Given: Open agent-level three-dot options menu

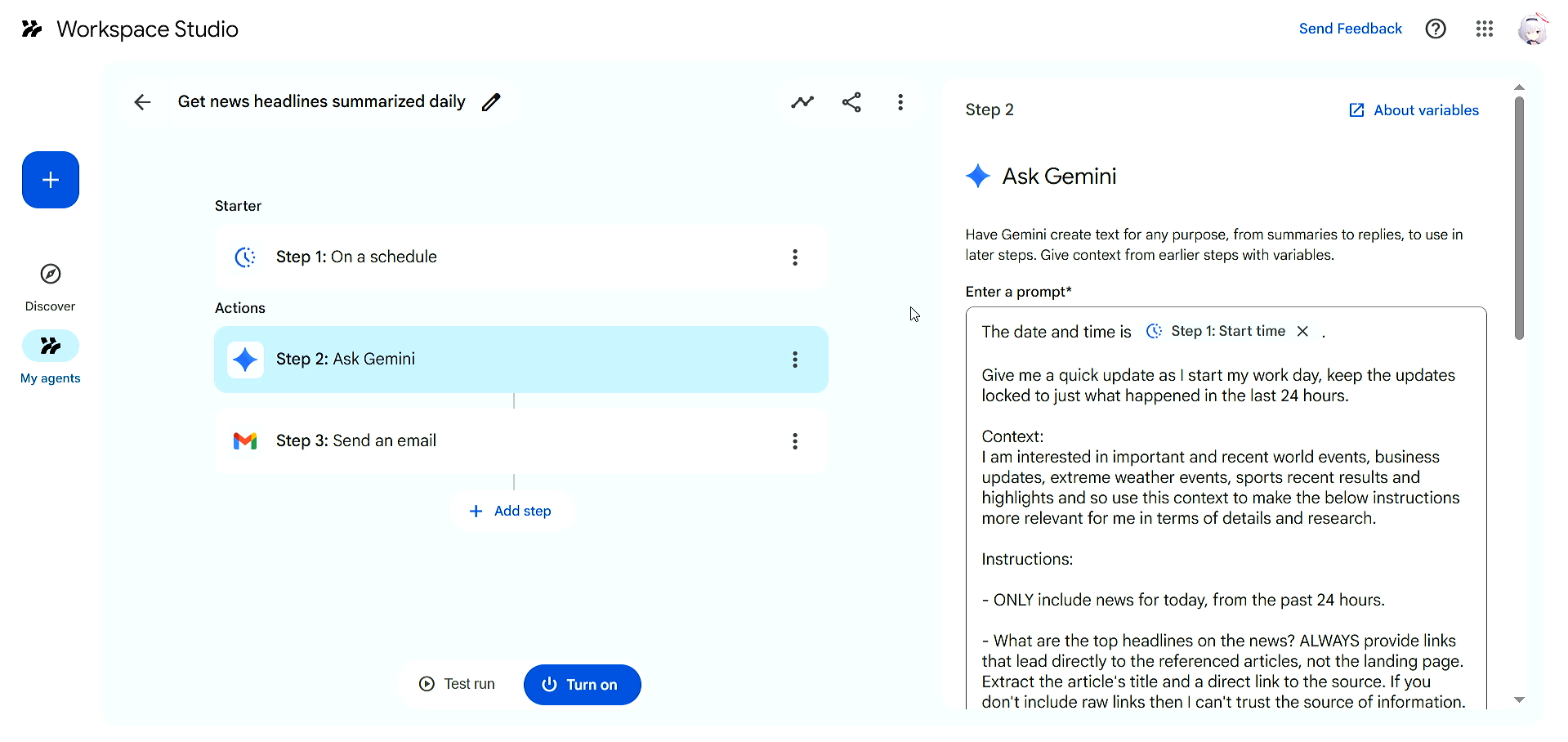Looking at the screenshot, I should 900,102.
